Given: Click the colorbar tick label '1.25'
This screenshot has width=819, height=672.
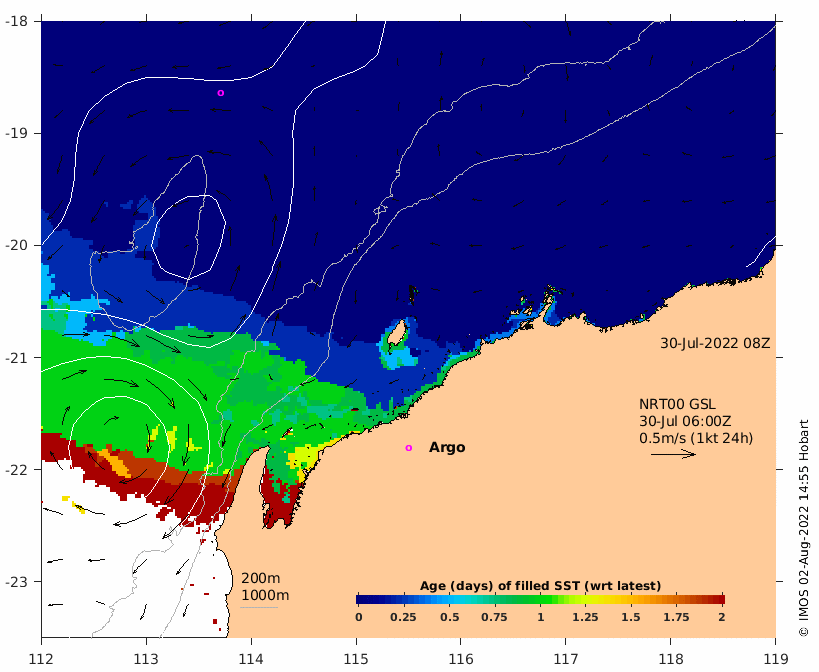Looking at the screenshot, I should pos(585,617).
